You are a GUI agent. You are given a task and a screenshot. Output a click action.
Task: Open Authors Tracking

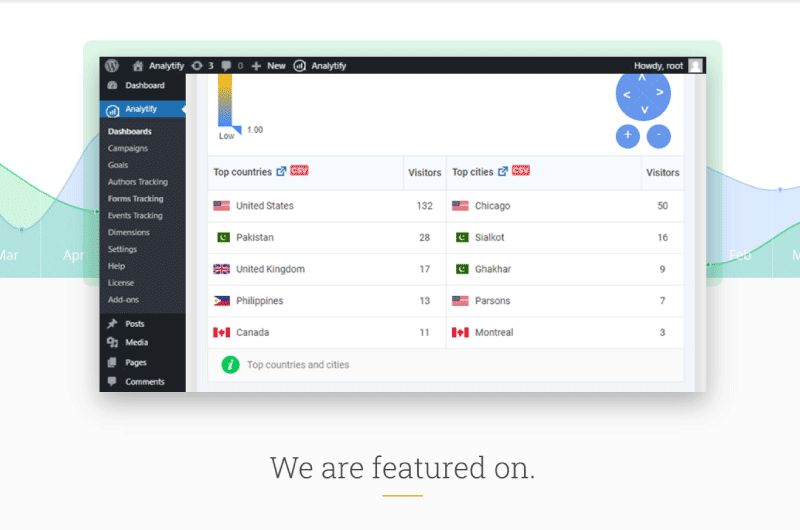[x=138, y=182]
